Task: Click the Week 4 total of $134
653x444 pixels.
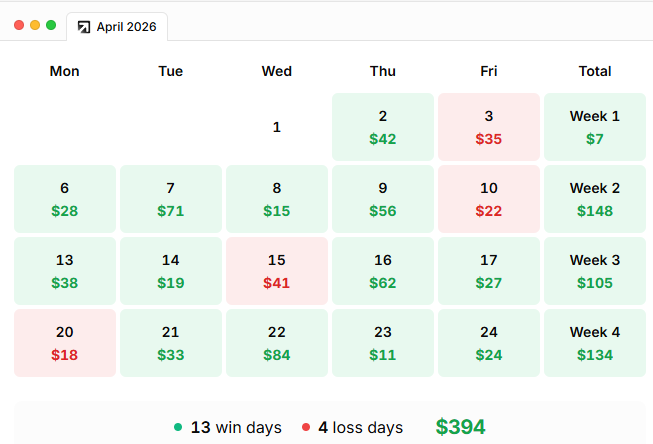Action: point(595,343)
